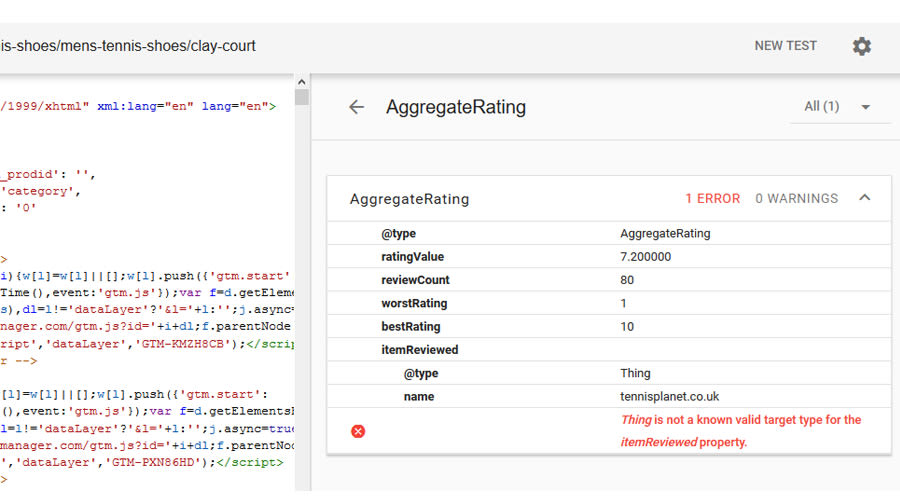This screenshot has height=500, width=900.
Task: Select the reviewCount row label
Action: (x=415, y=280)
